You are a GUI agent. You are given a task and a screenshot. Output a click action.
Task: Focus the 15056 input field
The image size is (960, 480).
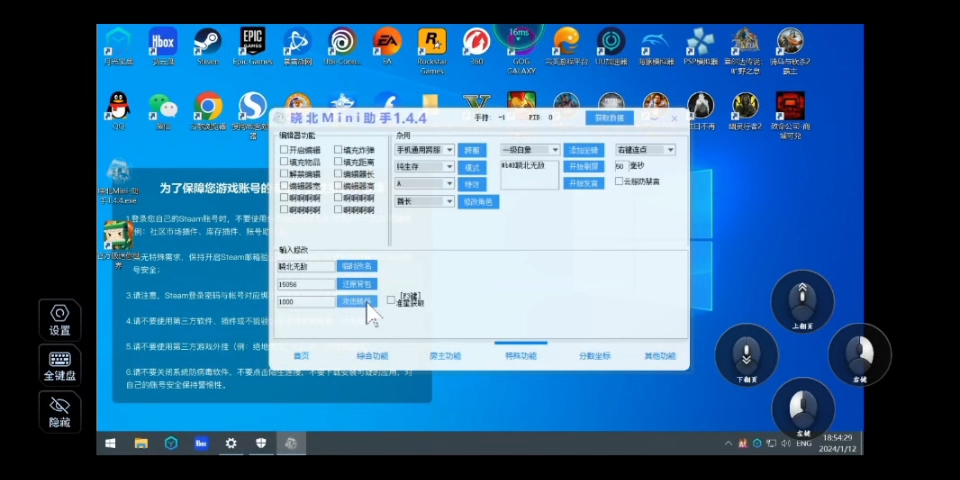click(306, 284)
